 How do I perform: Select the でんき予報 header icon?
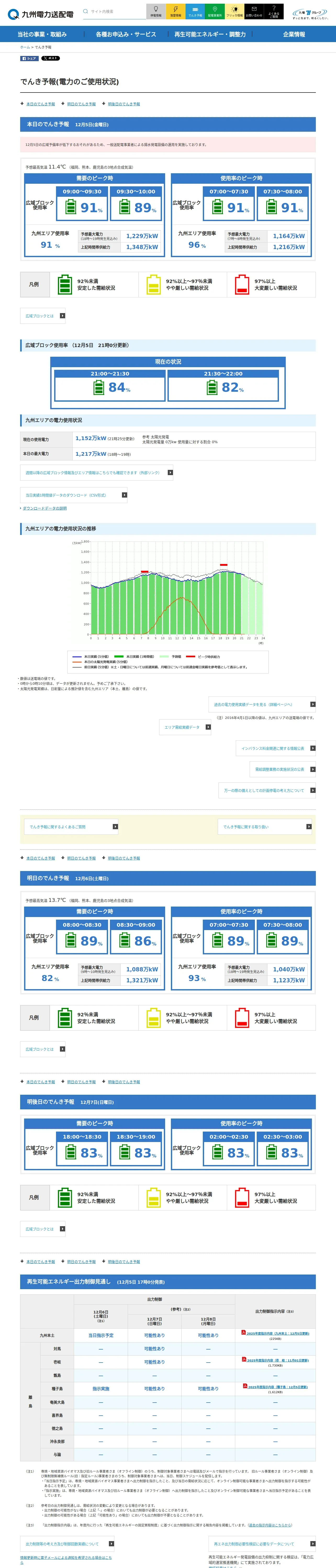click(x=195, y=11)
